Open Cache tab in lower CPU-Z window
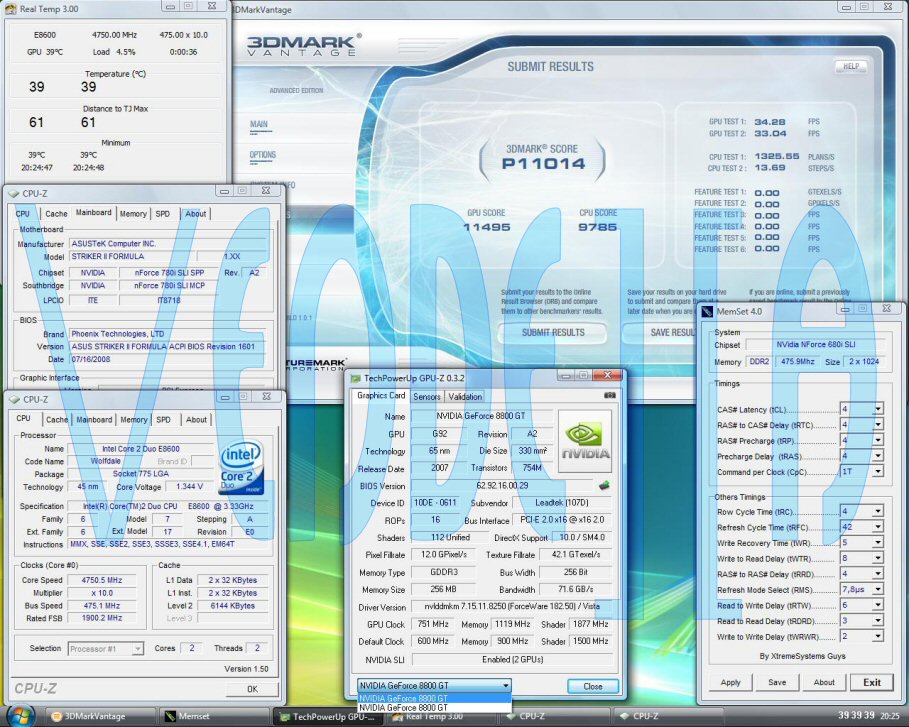The height and width of the screenshot is (727, 909). pos(57,419)
